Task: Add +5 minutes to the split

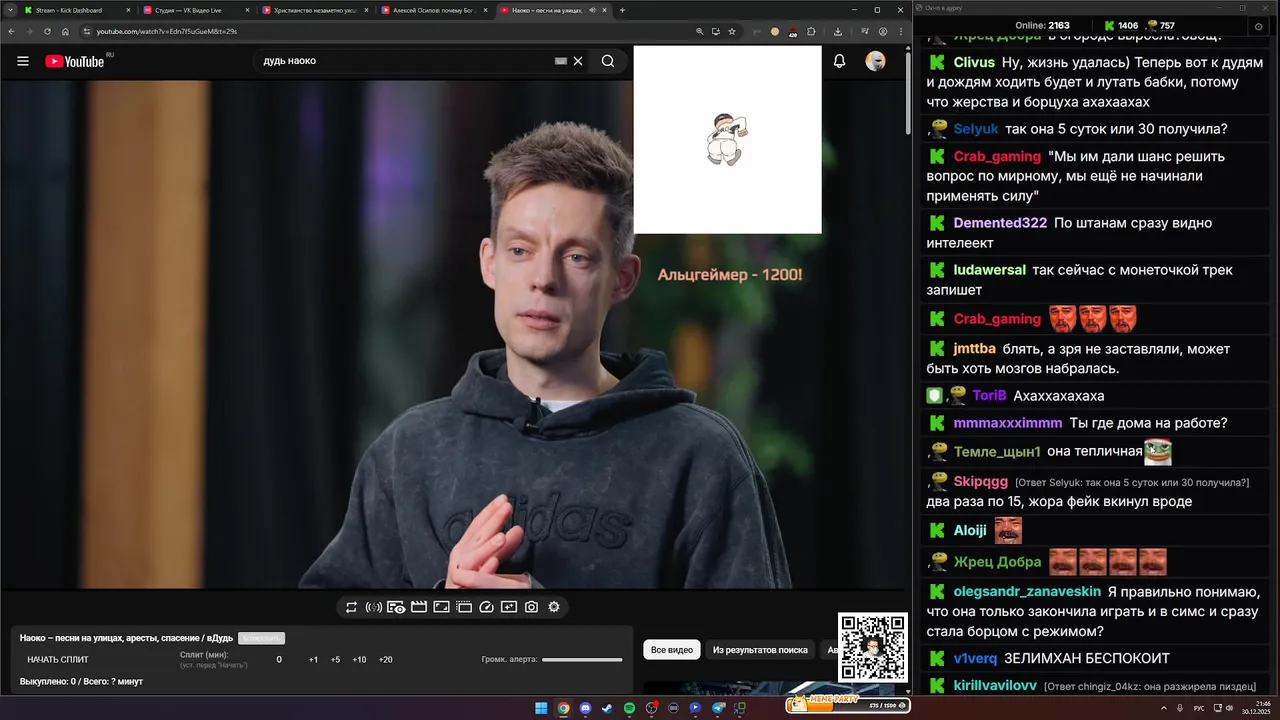Action: click(335, 660)
